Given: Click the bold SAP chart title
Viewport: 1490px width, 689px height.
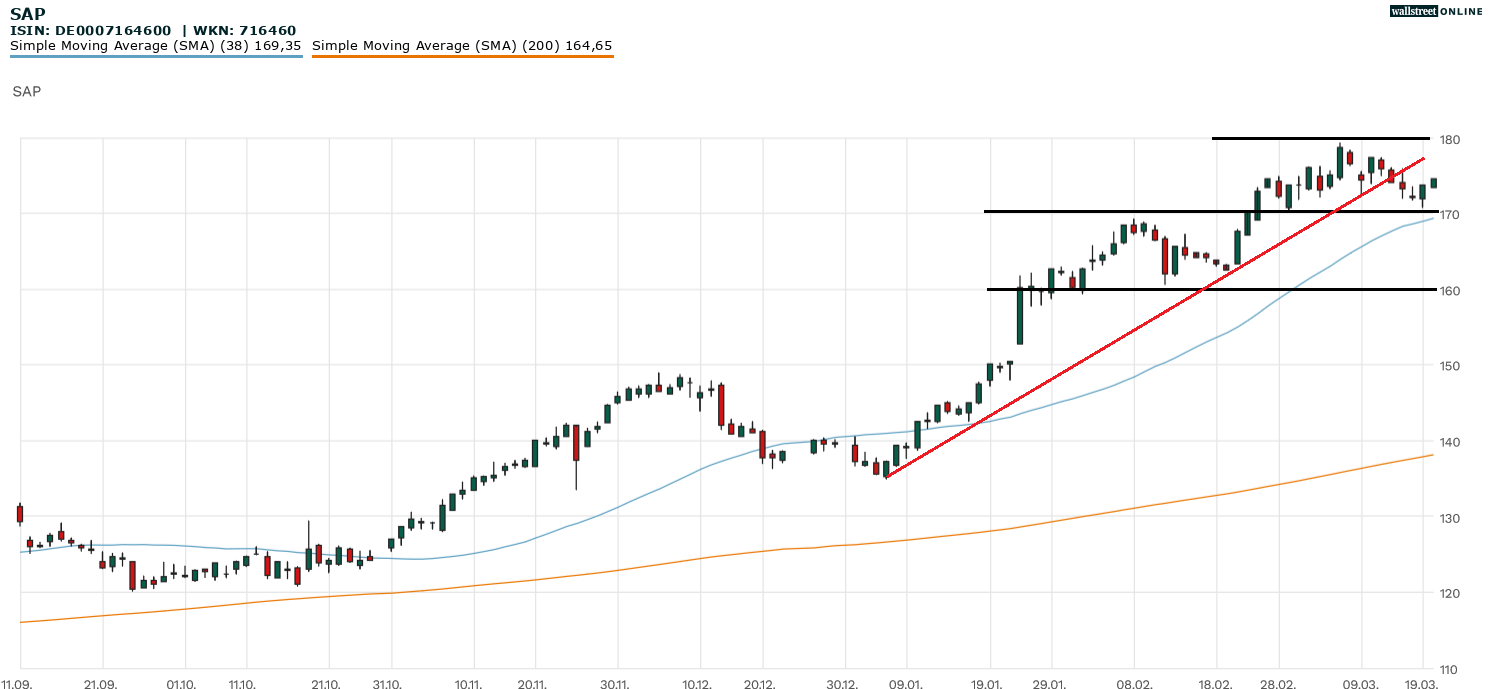Looking at the screenshot, I should pyautogui.click(x=28, y=14).
